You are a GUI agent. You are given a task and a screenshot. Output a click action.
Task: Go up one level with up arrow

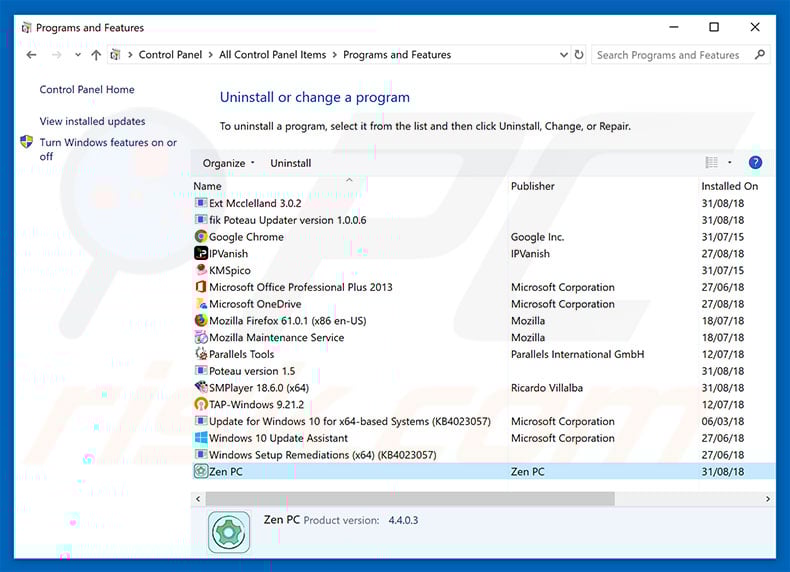tap(96, 54)
